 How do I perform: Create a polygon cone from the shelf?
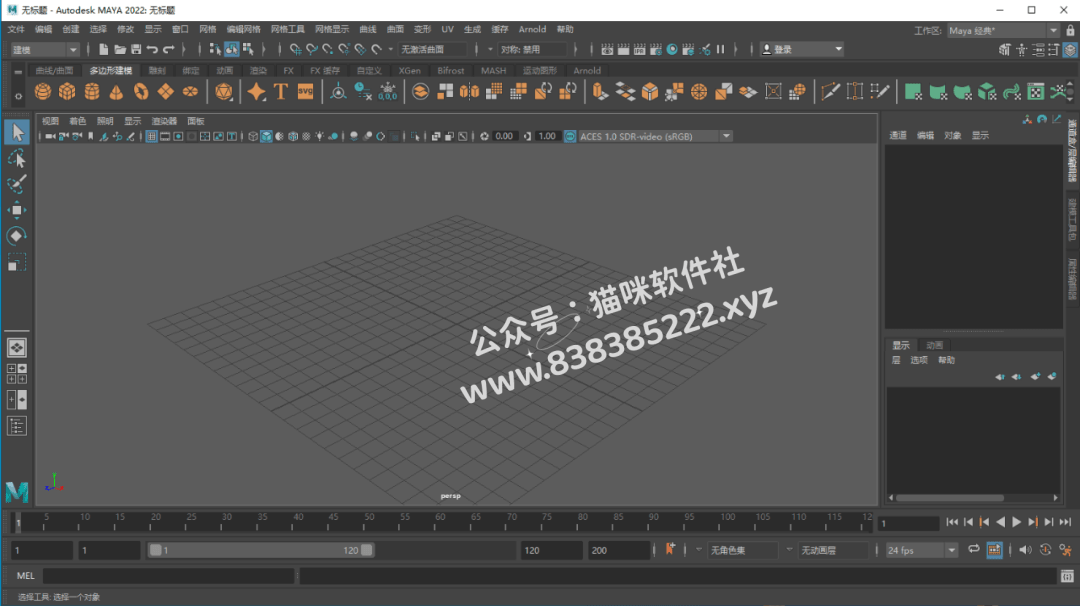coord(116,92)
